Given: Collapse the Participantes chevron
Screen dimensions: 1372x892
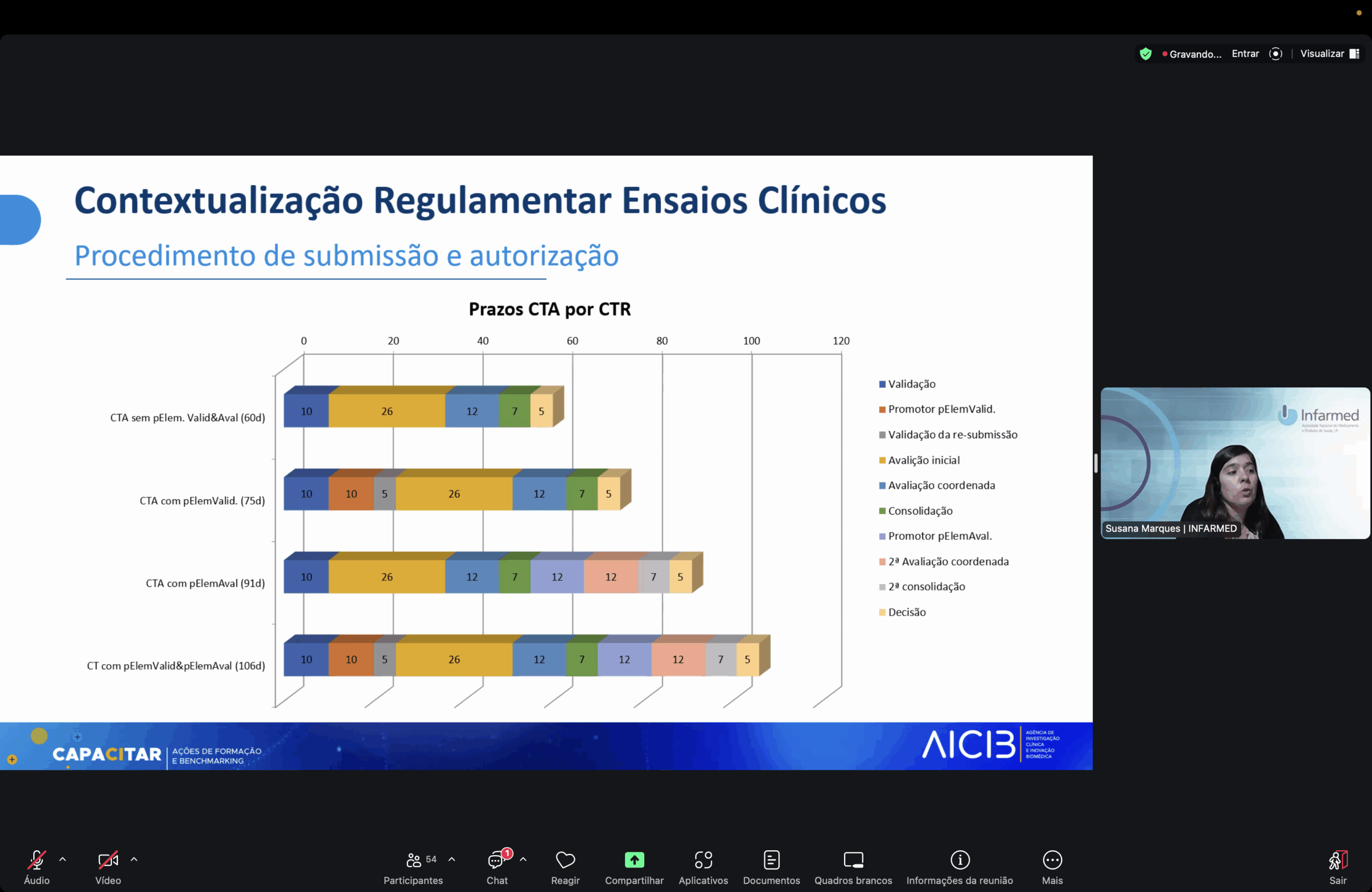Looking at the screenshot, I should click(x=452, y=861).
